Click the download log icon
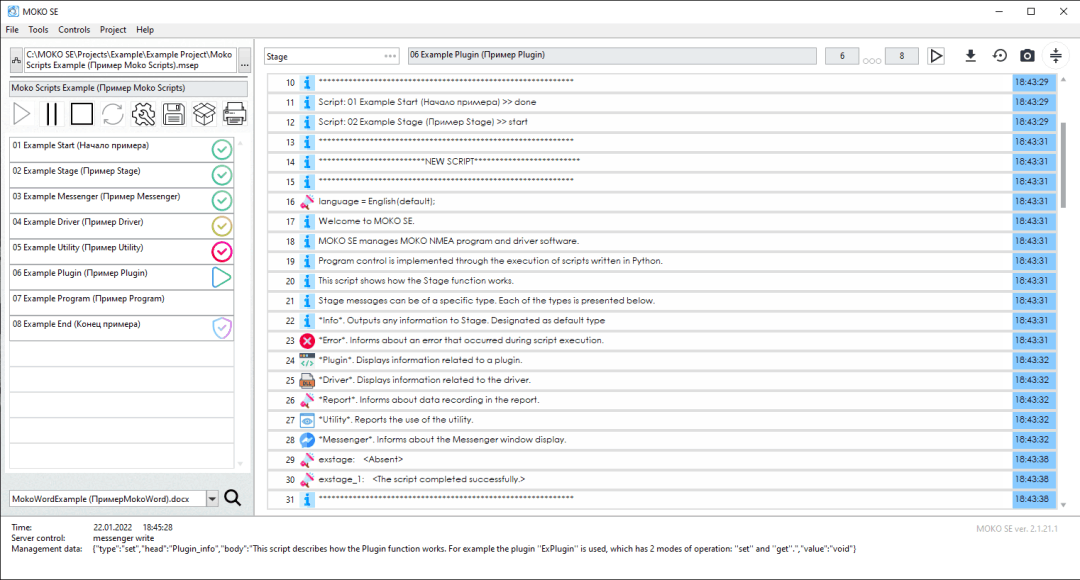The height and width of the screenshot is (580, 1080). pos(970,56)
